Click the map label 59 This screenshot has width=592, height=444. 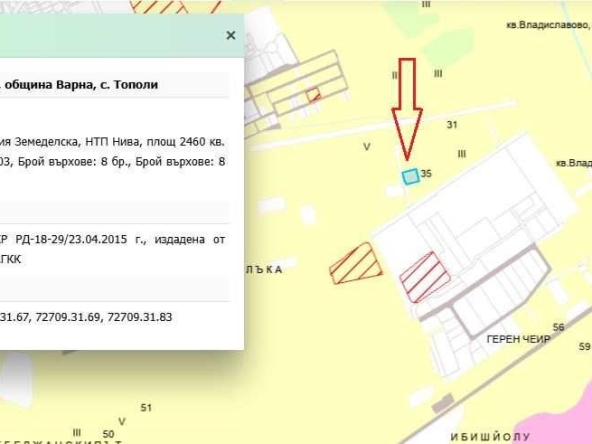coord(584,346)
